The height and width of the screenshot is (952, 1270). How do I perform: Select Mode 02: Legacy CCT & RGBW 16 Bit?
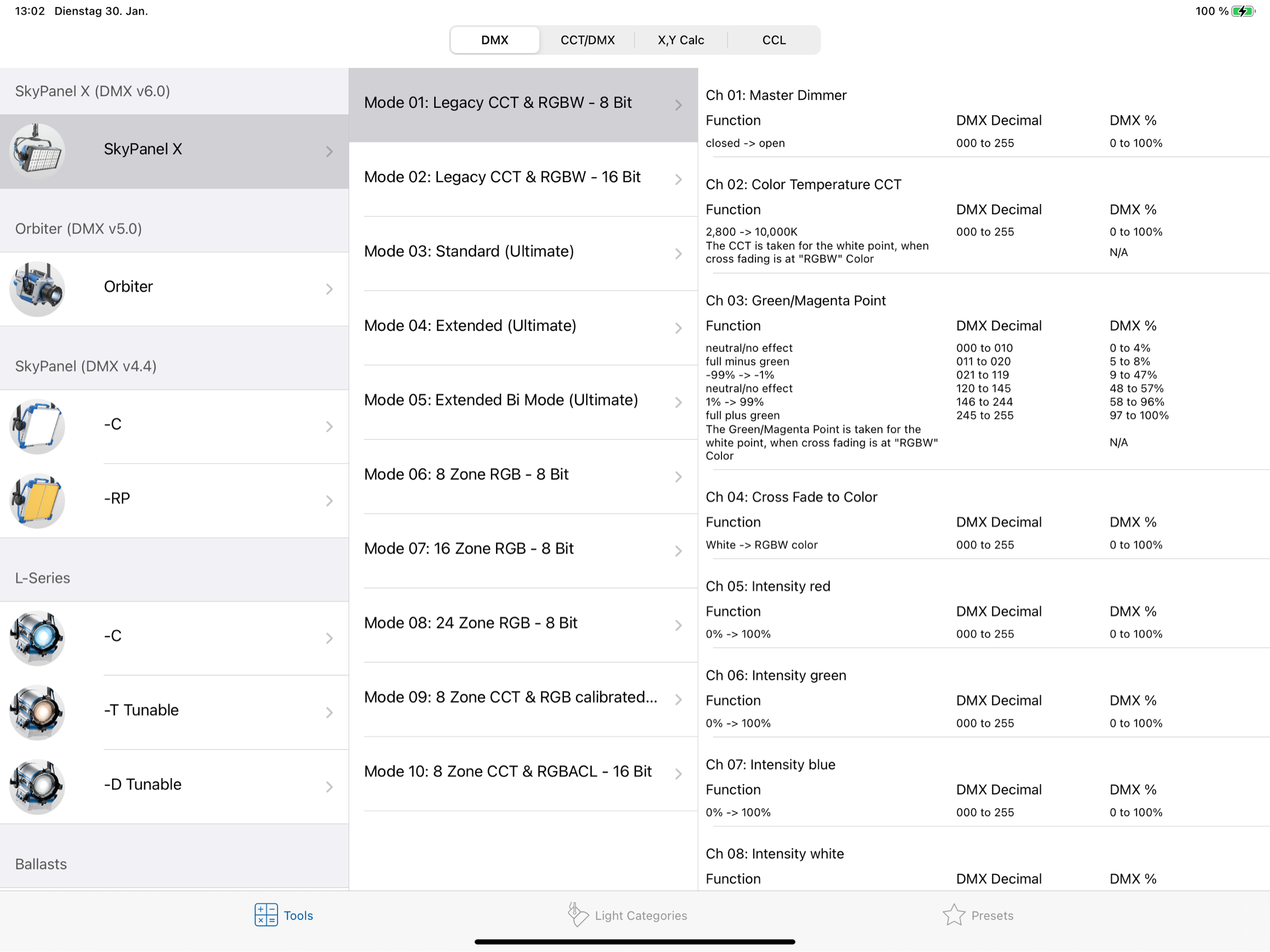click(x=502, y=177)
